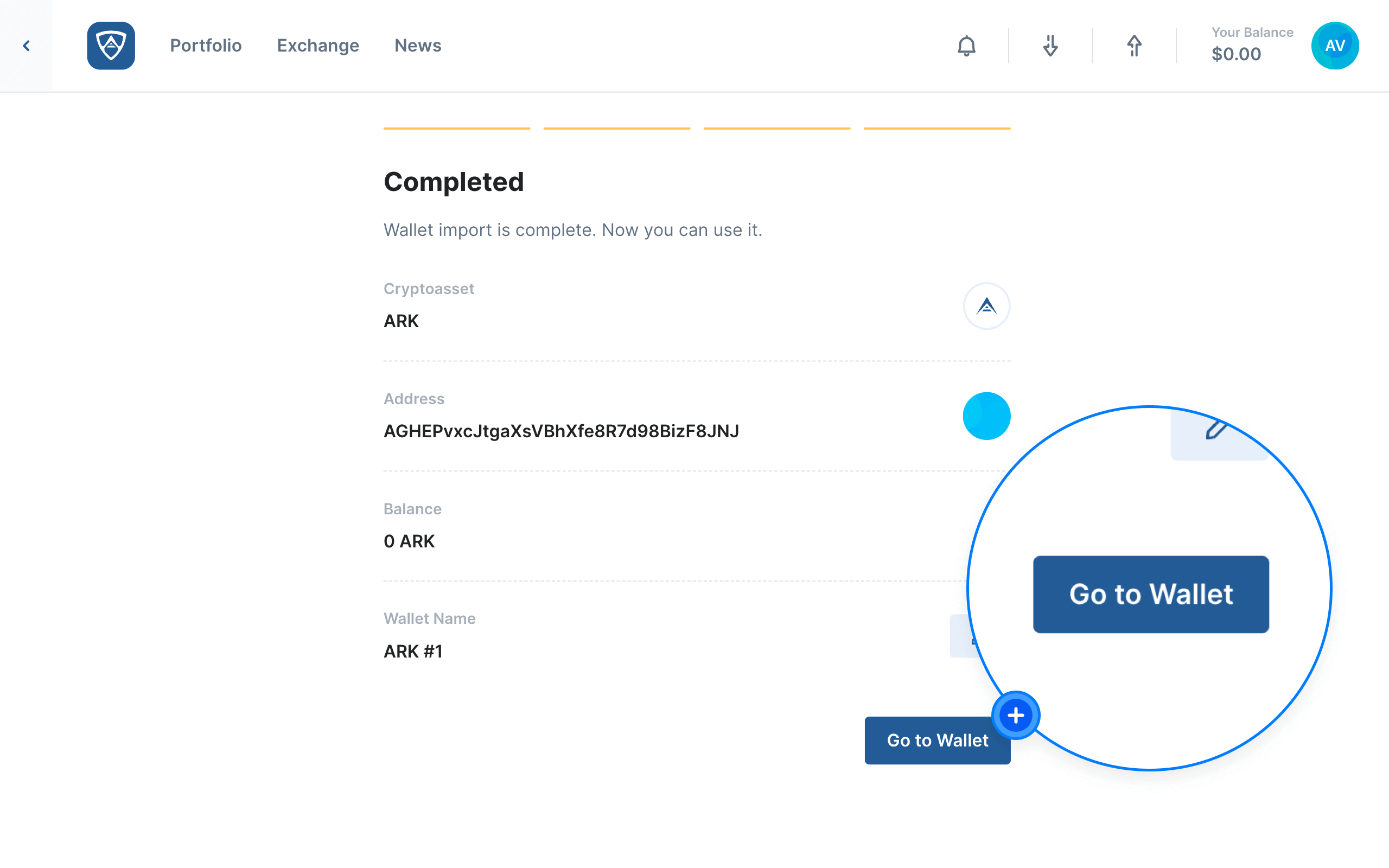Click the ARK #1 wallet name
The height and width of the screenshot is (868, 1389).
pos(413,652)
